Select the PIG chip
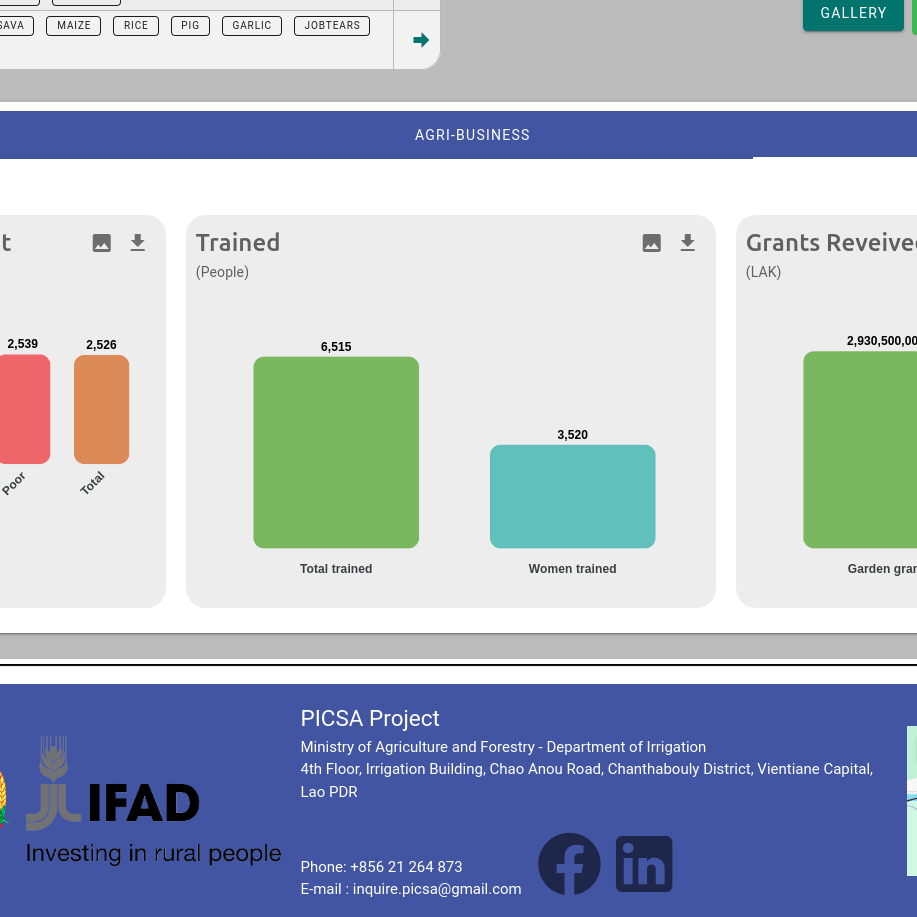Screen dimensions: 917x917 (x=190, y=26)
